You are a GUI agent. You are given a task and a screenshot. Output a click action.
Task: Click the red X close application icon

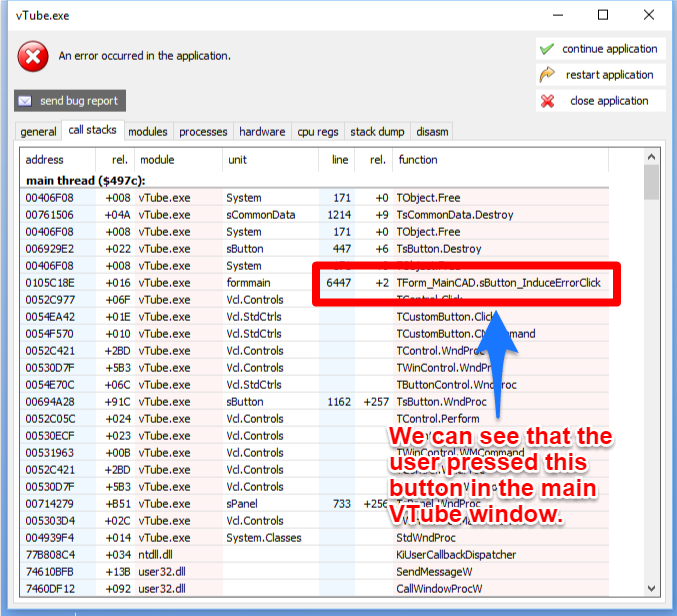click(547, 101)
